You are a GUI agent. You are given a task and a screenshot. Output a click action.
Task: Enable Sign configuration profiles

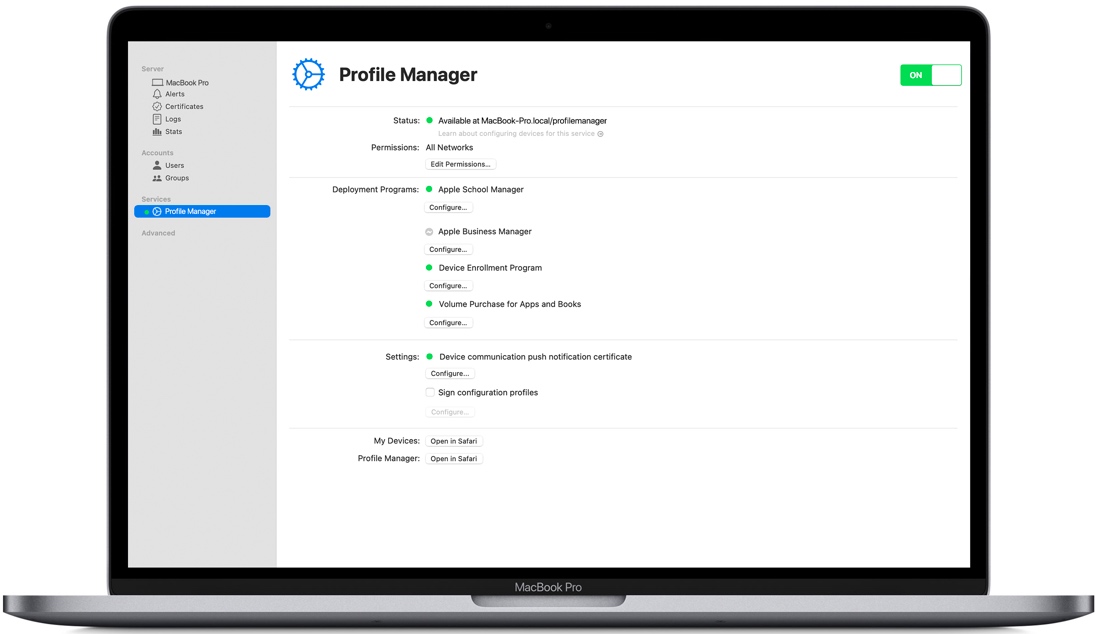[x=429, y=392]
